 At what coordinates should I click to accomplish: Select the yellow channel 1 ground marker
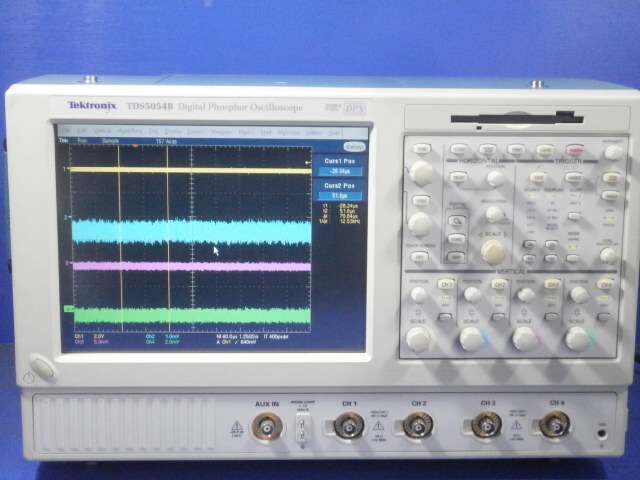(65, 168)
